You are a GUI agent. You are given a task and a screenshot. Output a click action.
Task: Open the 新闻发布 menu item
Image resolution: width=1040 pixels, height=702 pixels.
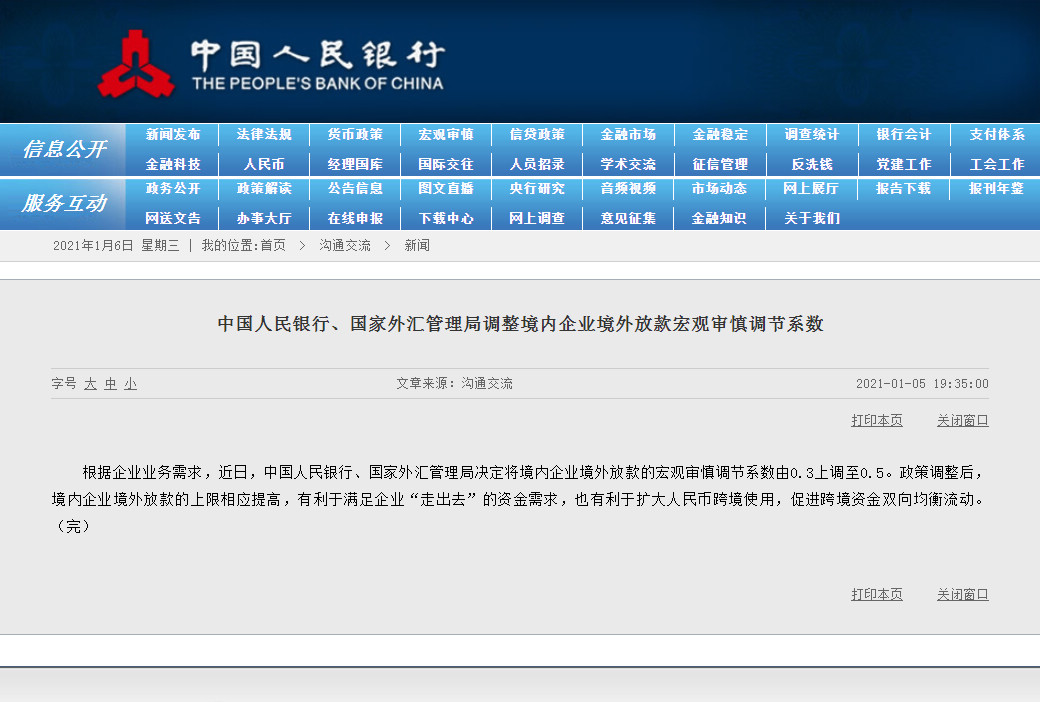click(x=173, y=135)
